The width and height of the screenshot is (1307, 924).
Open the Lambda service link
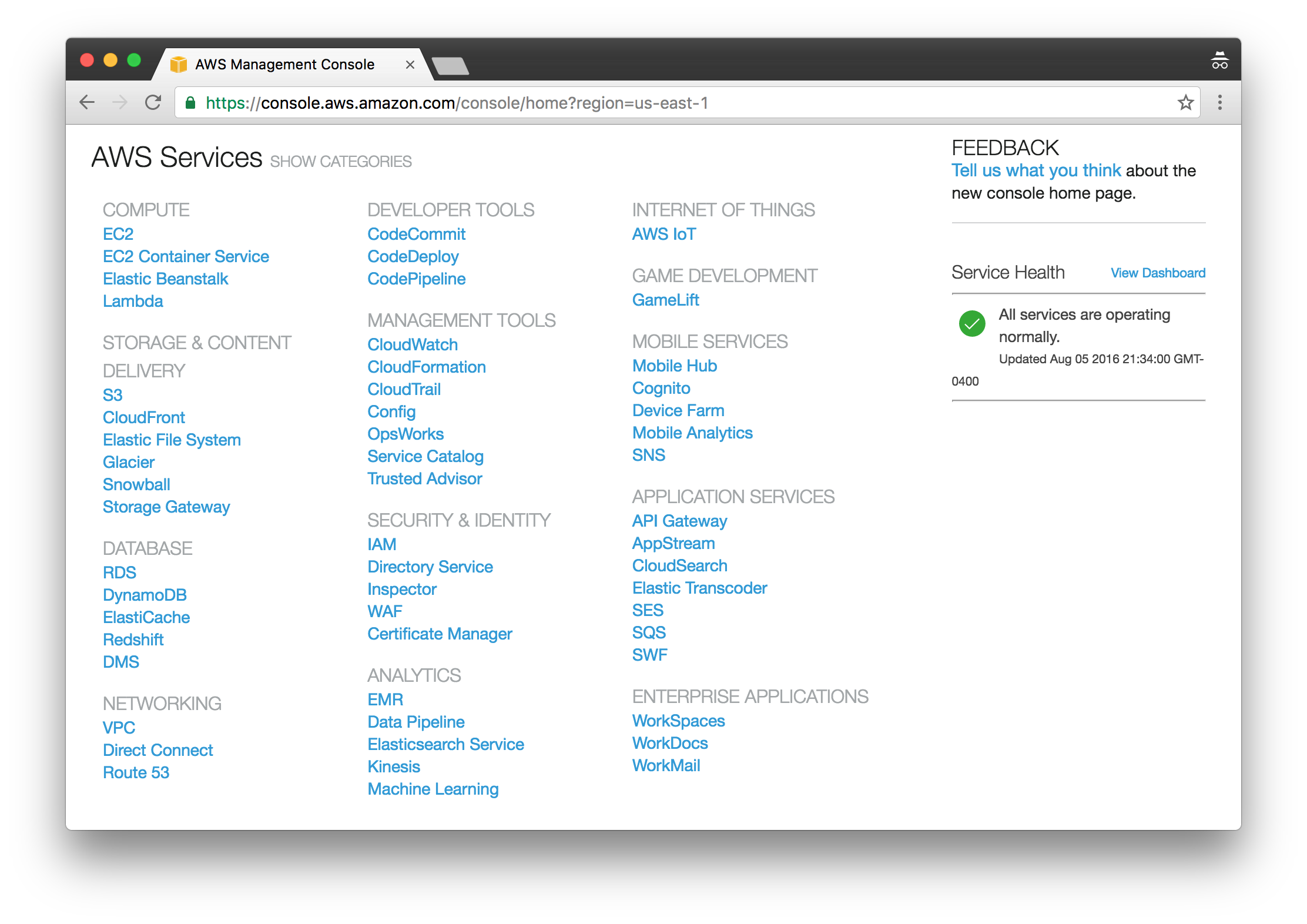(x=133, y=301)
